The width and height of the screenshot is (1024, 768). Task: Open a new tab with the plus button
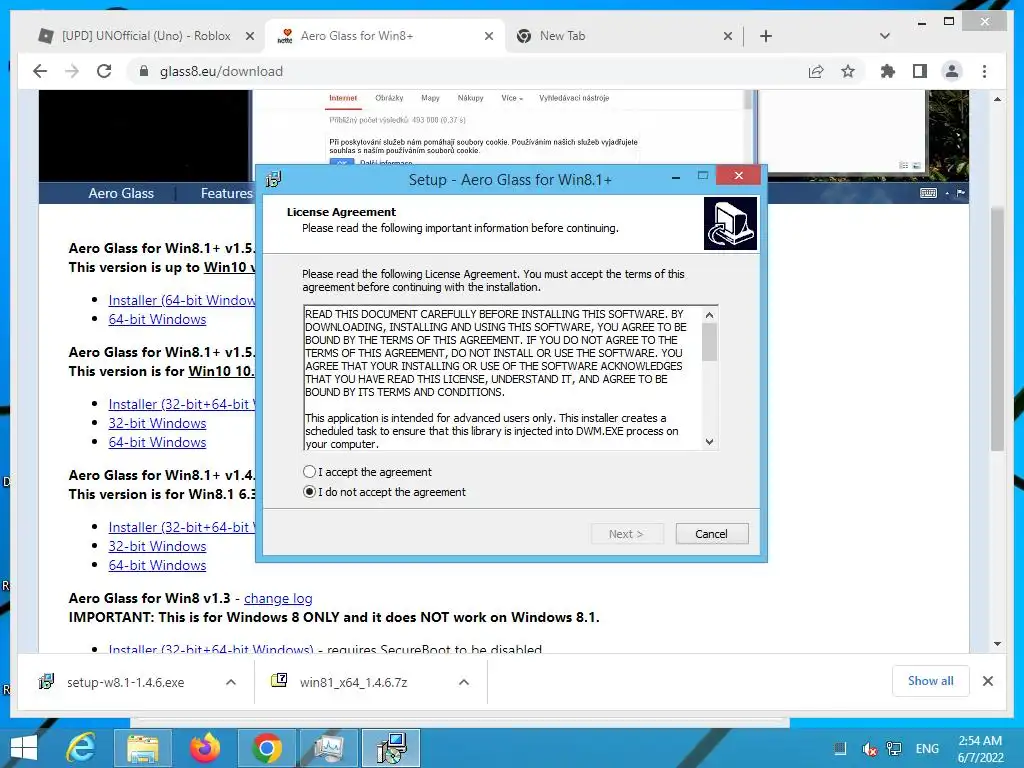tap(766, 36)
